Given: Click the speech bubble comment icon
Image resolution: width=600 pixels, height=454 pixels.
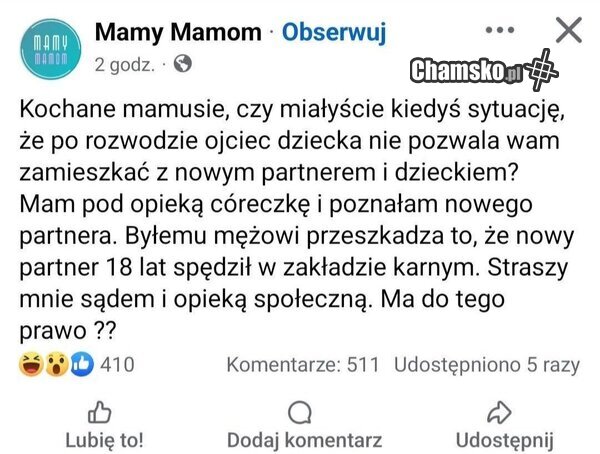Looking at the screenshot, I should [x=299, y=412].
